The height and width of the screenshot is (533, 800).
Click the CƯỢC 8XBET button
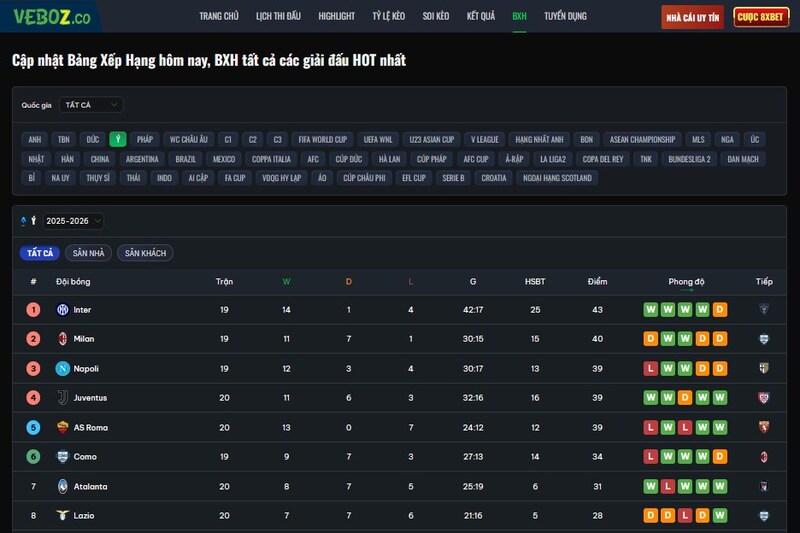(x=761, y=17)
